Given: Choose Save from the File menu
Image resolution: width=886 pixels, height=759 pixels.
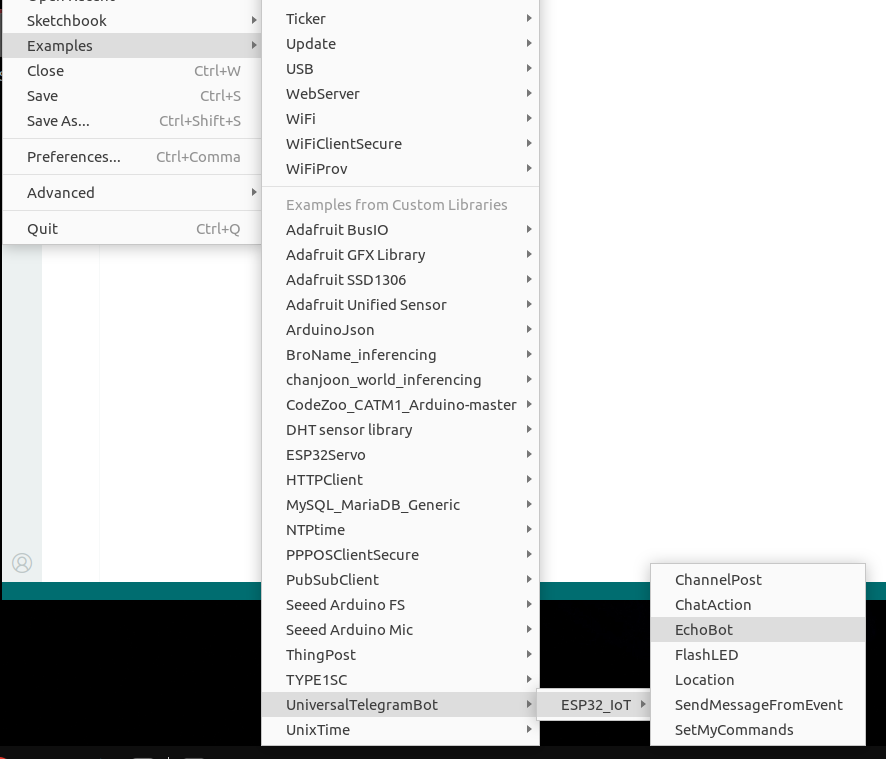Looking at the screenshot, I should [132, 96].
